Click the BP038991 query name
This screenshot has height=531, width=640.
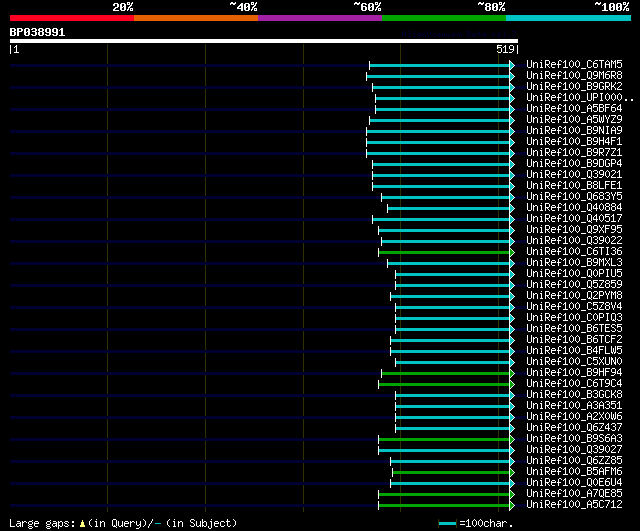point(37,32)
